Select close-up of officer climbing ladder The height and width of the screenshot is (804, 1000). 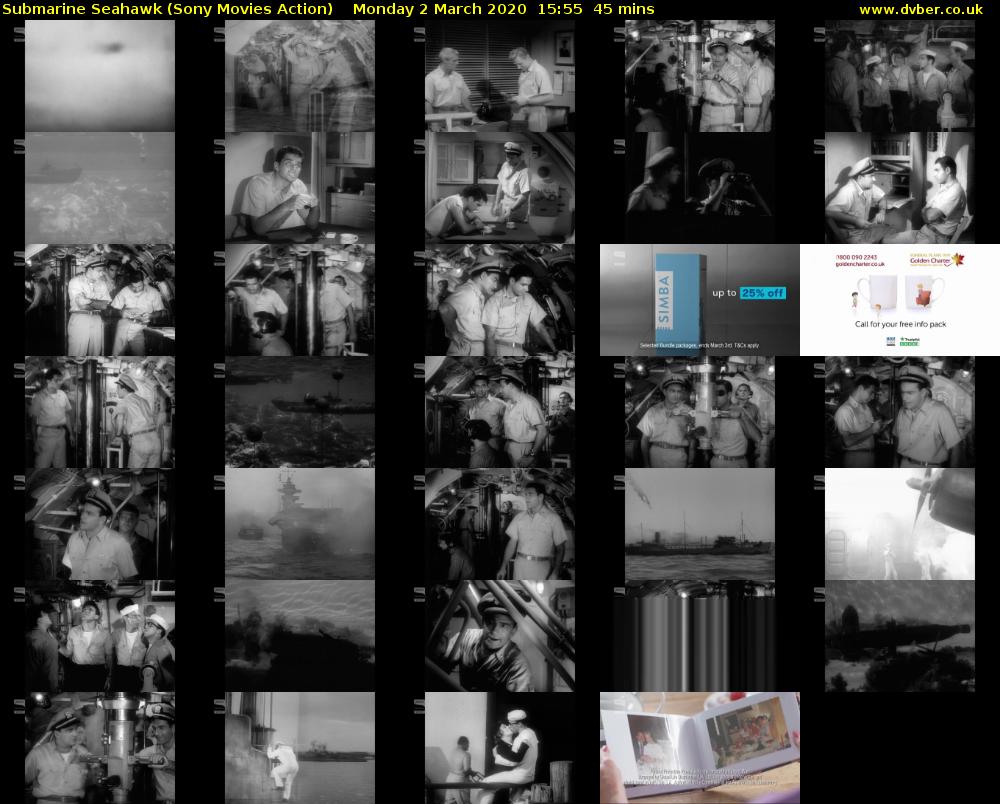click(x=500, y=636)
